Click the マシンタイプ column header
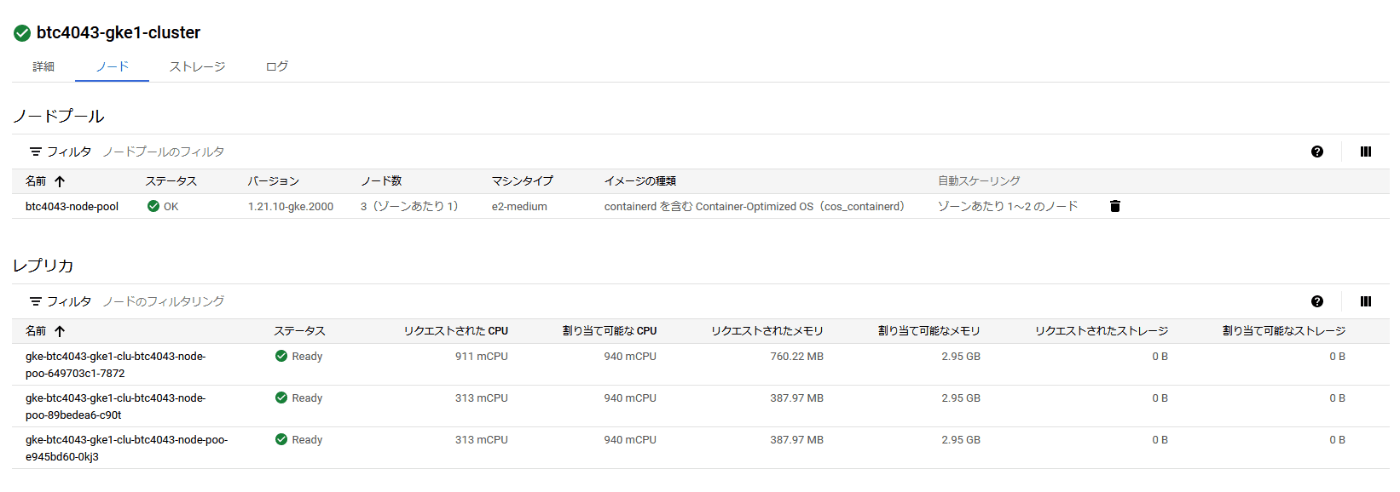The height and width of the screenshot is (492, 1400). (522, 181)
